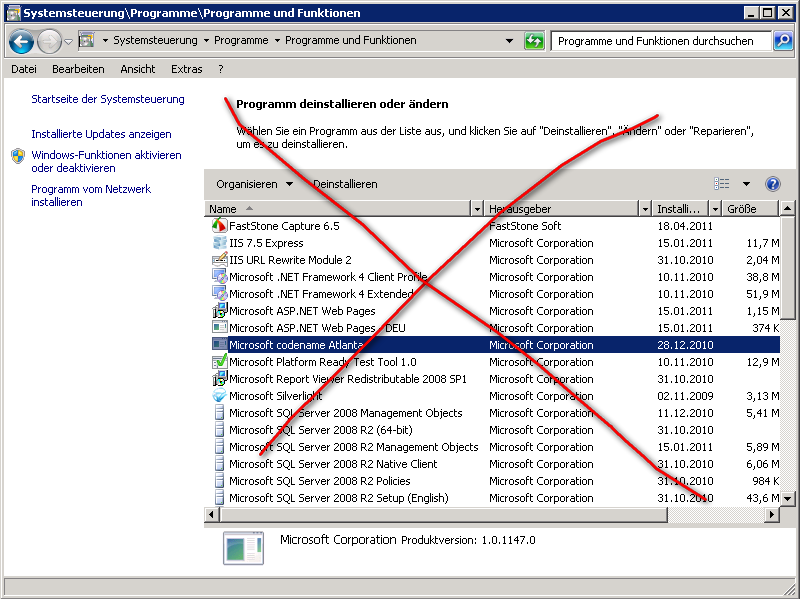Expand the Herausgeber column filter dropdown
This screenshot has width=800, height=599.
click(x=644, y=209)
